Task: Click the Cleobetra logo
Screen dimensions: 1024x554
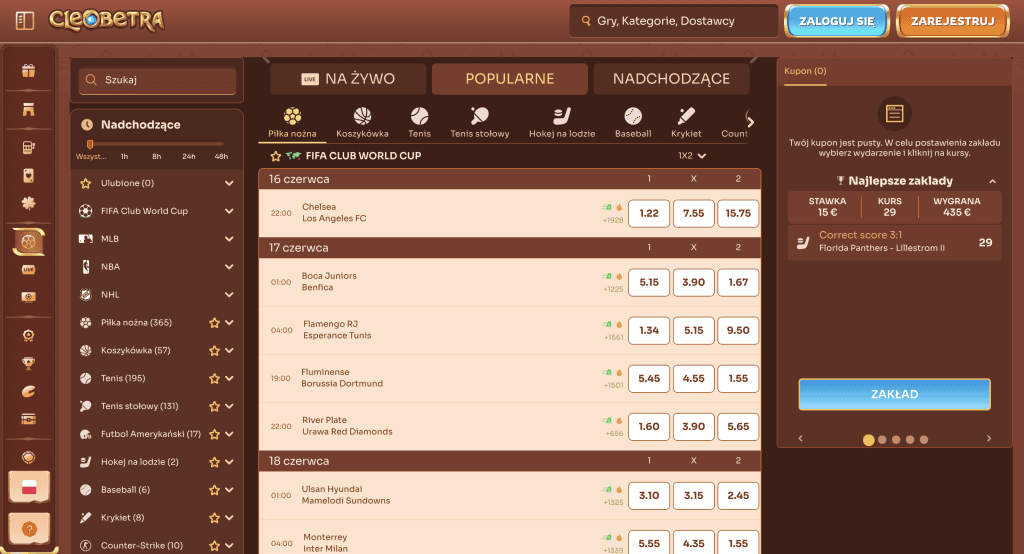Action: (x=106, y=20)
